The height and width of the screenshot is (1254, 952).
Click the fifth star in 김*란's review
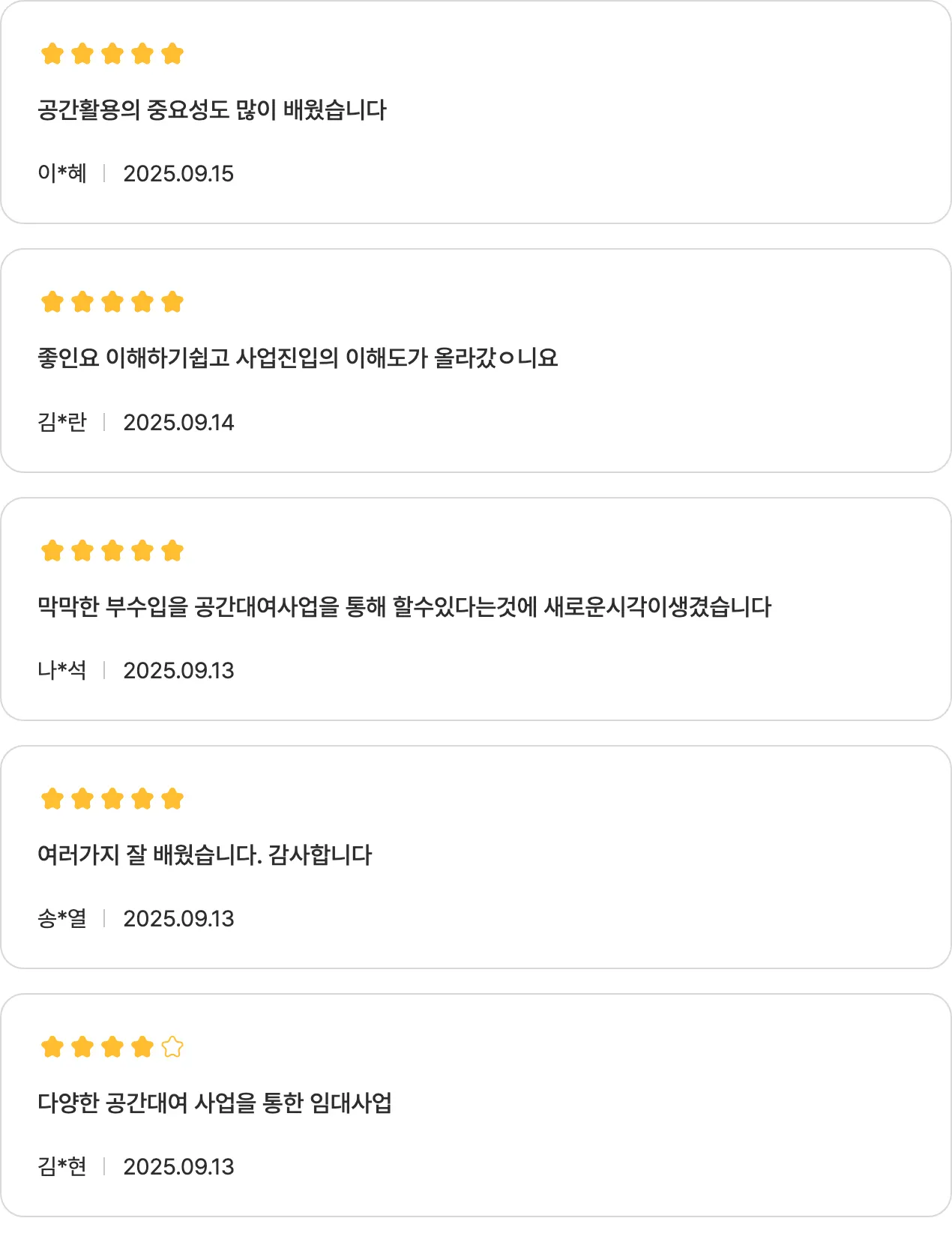[172, 302]
